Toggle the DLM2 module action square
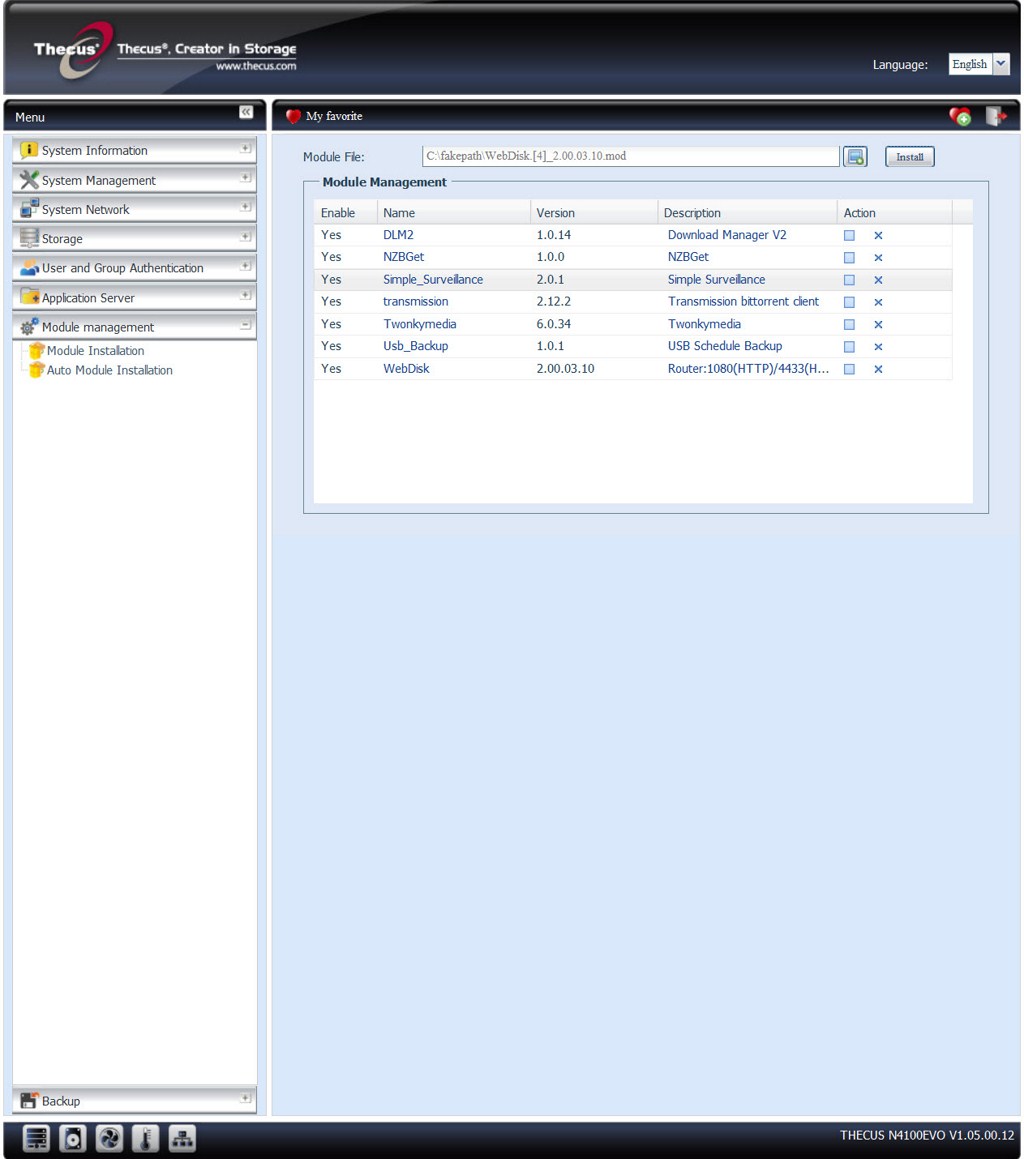The image size is (1024, 1159). (850, 236)
